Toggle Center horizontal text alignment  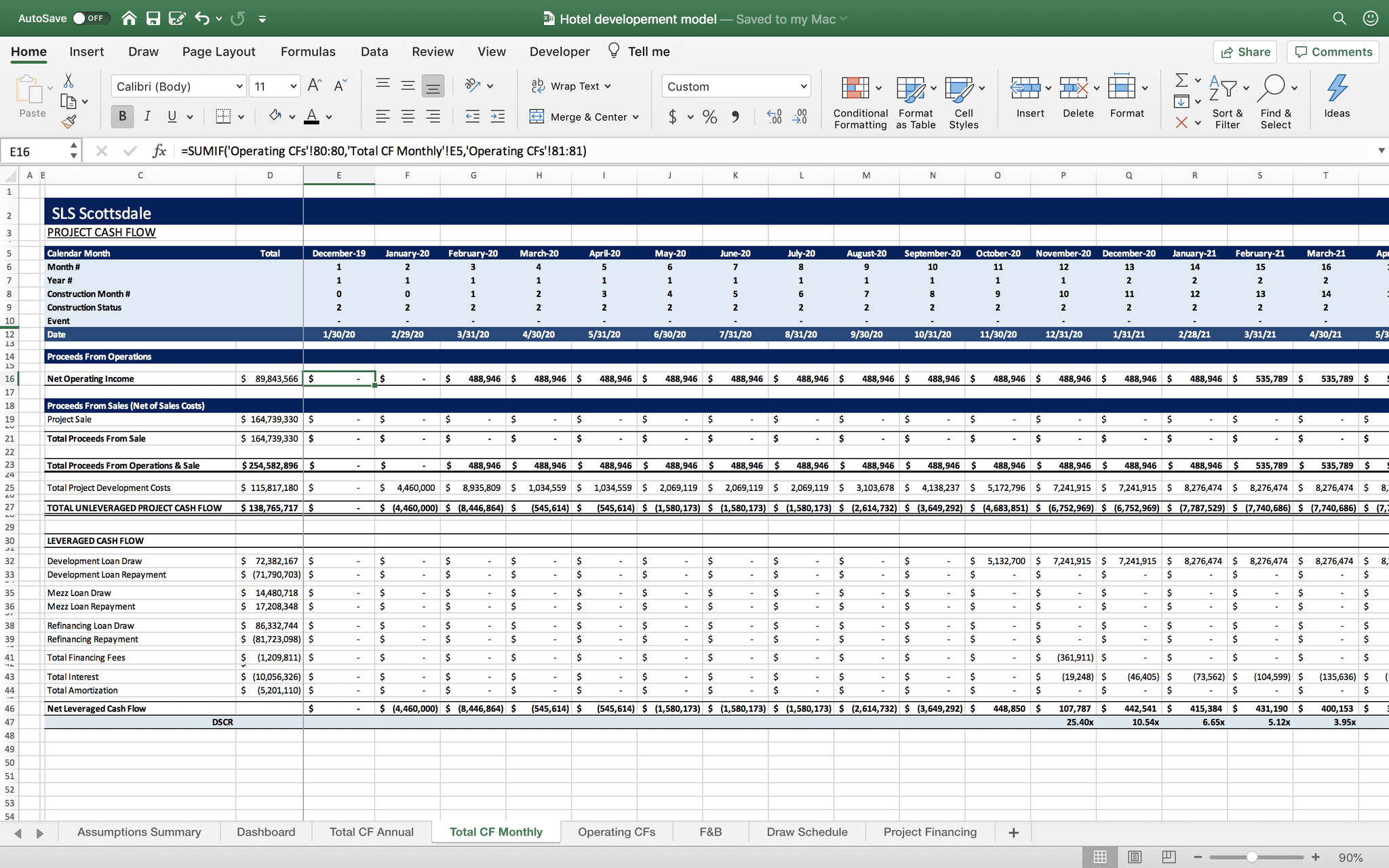click(x=408, y=117)
